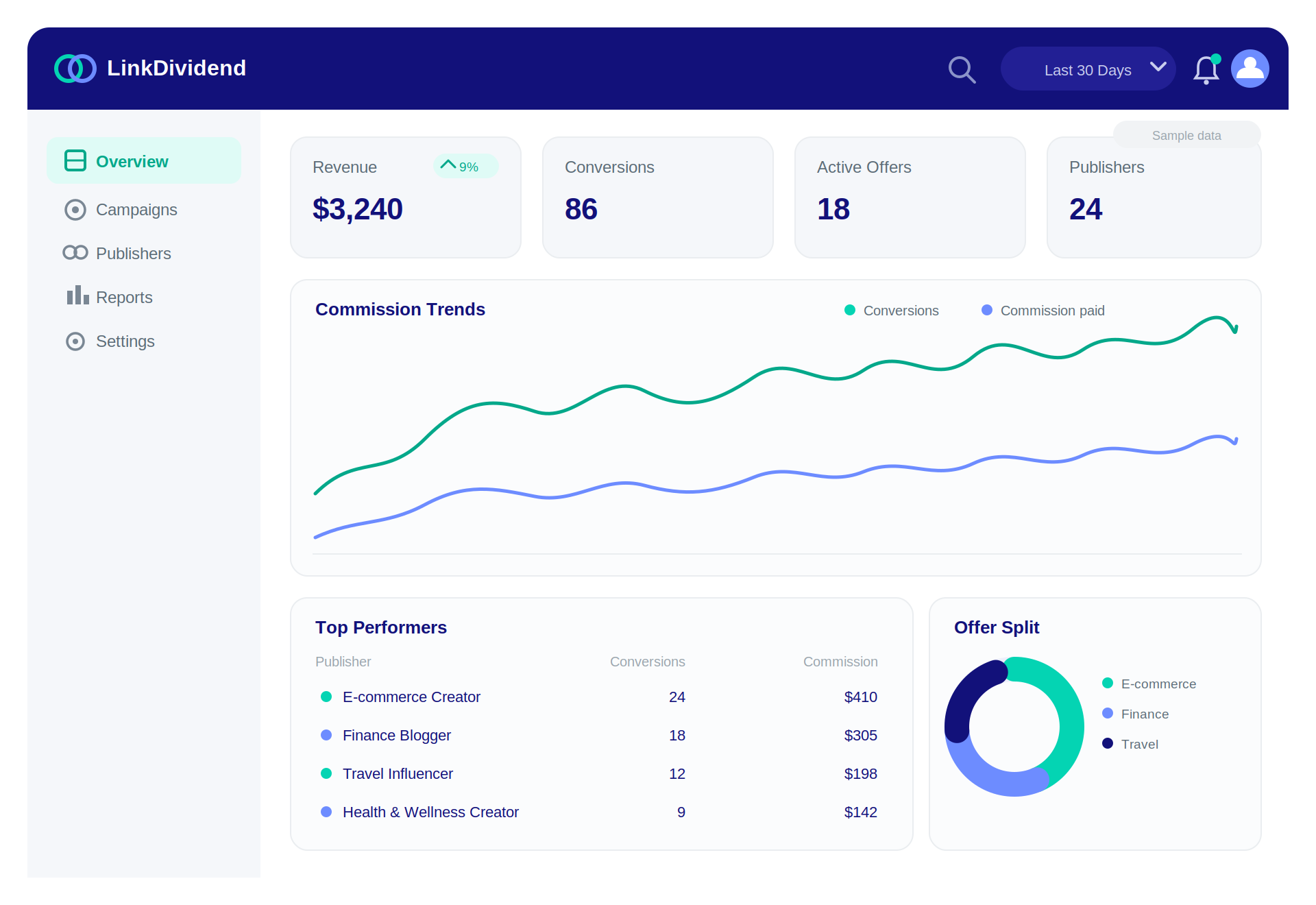Click the Top Performers heading
The height and width of the screenshot is (905, 1316).
tap(381, 627)
